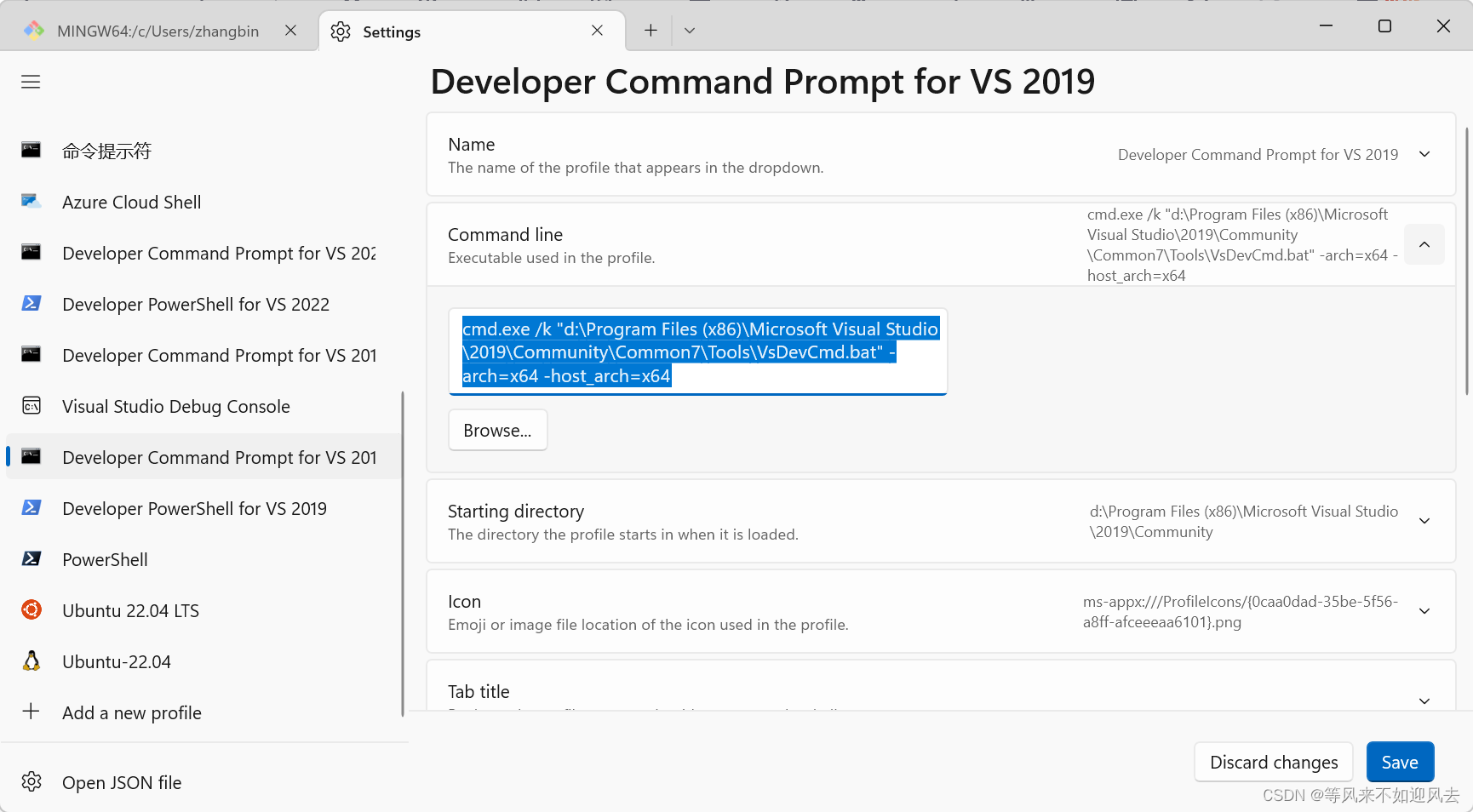Screen dimensions: 1473x812
Task: Click Open JSON file
Action: click(x=203, y=782)
